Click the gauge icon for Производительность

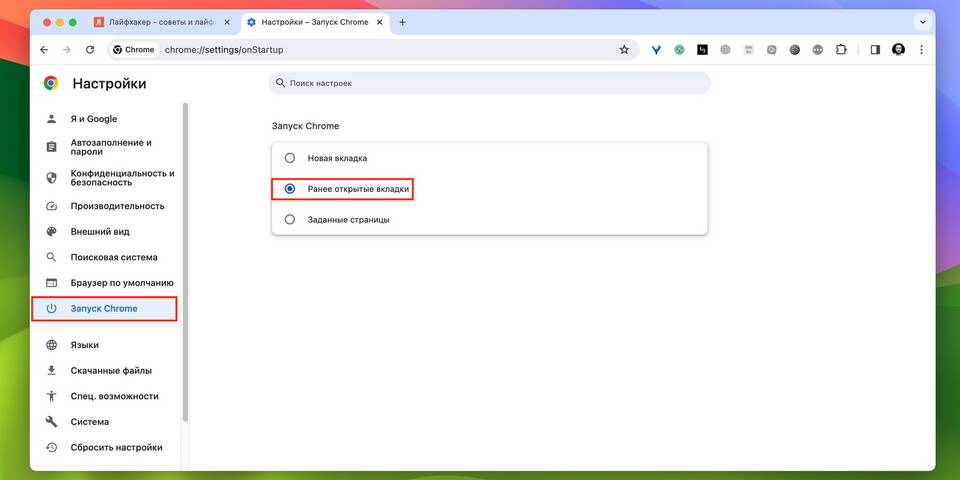(x=51, y=206)
